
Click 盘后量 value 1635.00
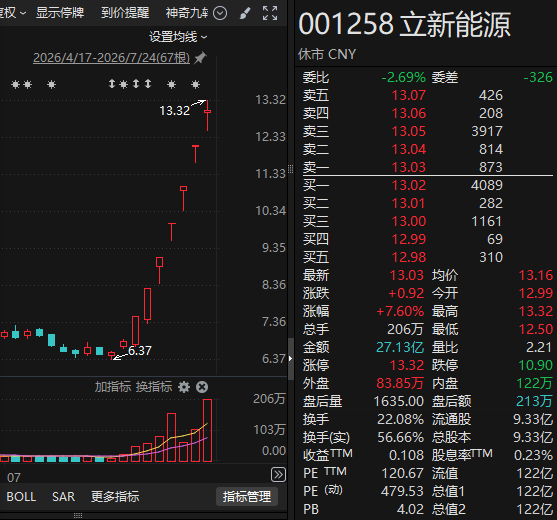(x=399, y=401)
